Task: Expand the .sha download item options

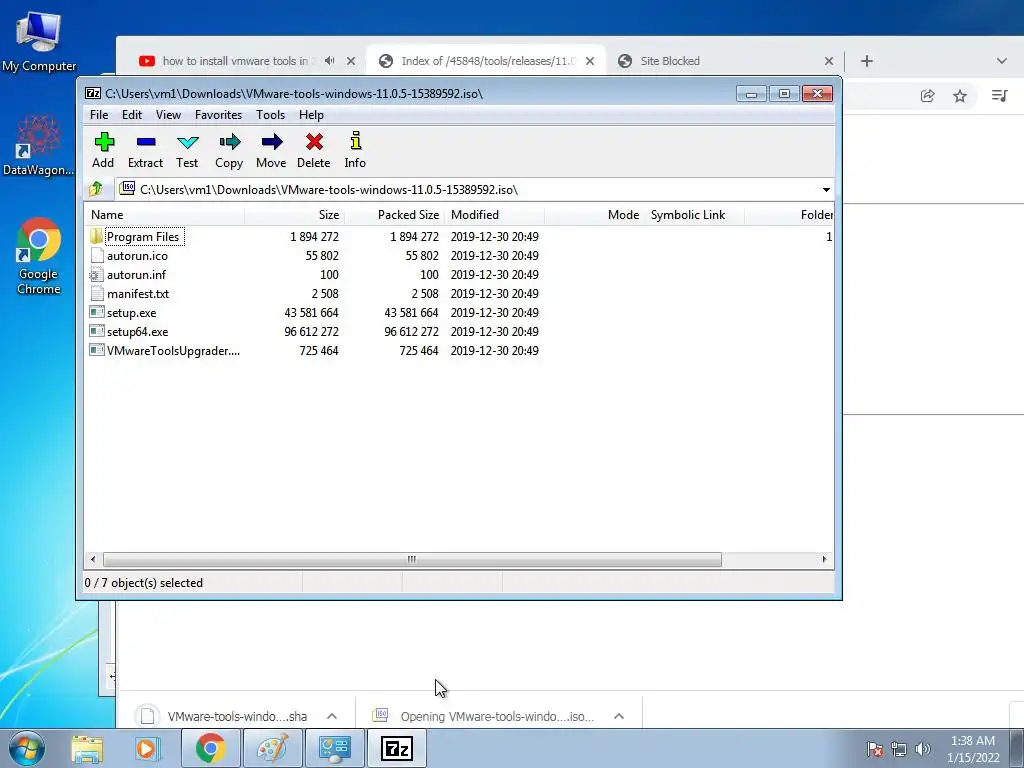Action: coord(332,716)
